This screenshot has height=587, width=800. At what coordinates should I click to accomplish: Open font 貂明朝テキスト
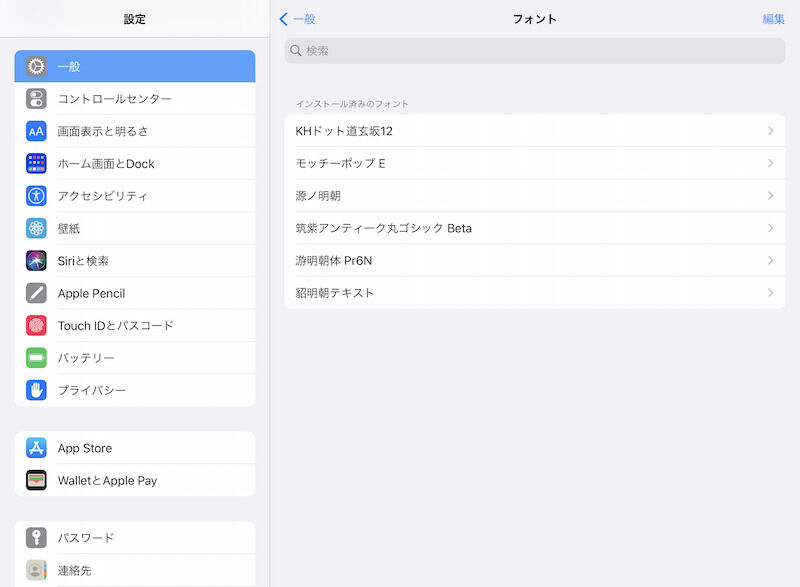(535, 293)
